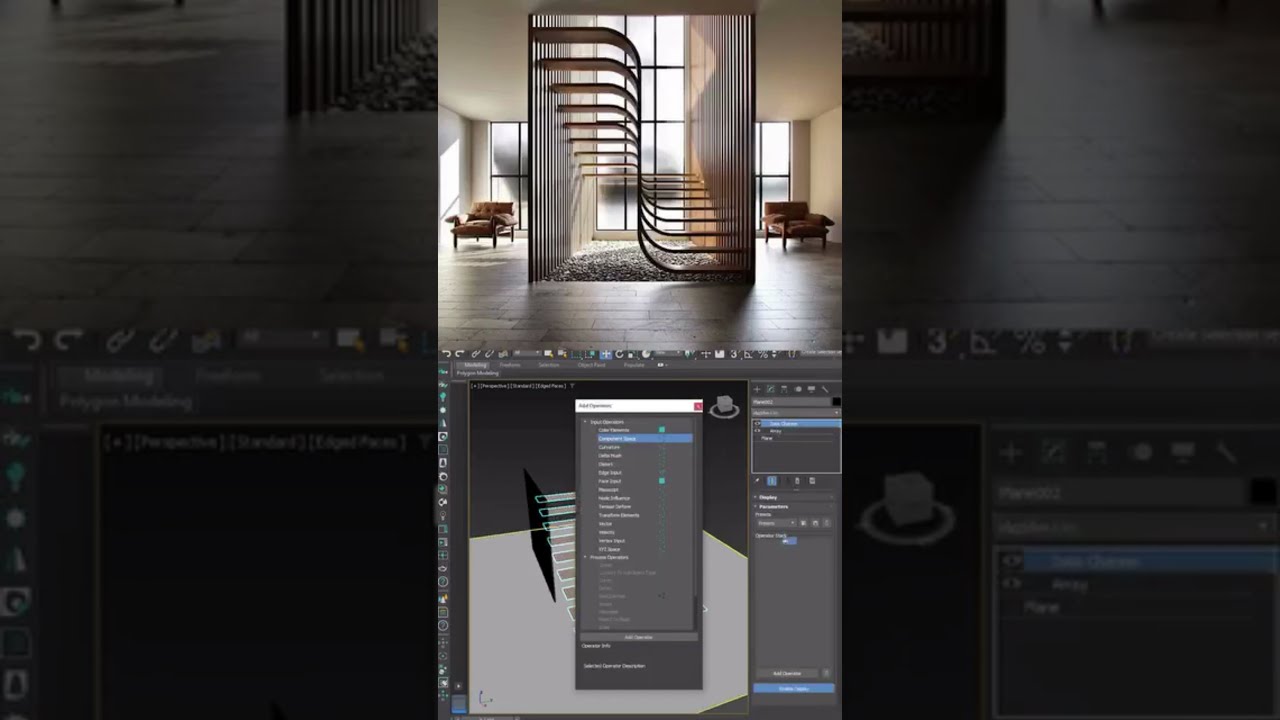The image size is (1280, 720).
Task: Click the Undo arrow in main toolbar
Action: [x=446, y=354]
